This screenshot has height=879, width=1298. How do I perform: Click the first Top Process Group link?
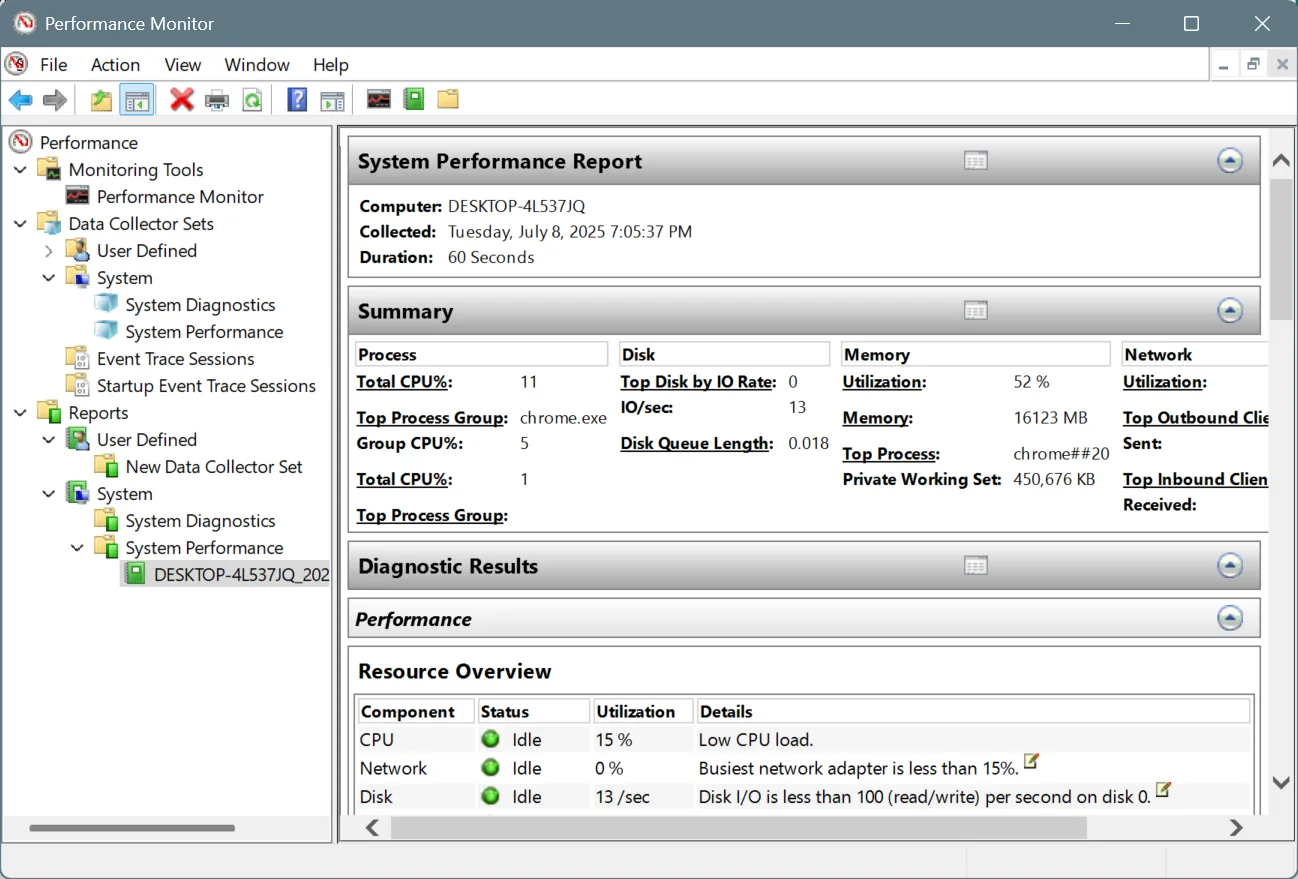click(432, 418)
